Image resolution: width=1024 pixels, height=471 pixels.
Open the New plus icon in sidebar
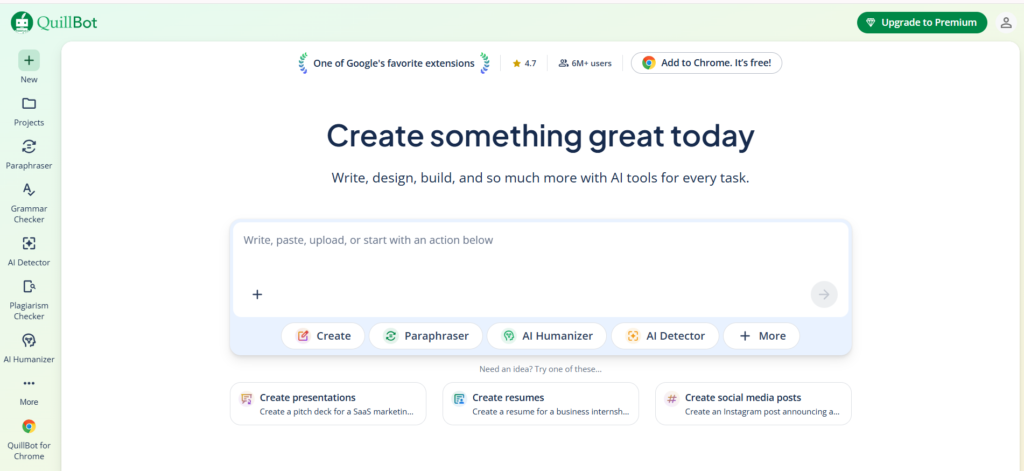pyautogui.click(x=29, y=60)
